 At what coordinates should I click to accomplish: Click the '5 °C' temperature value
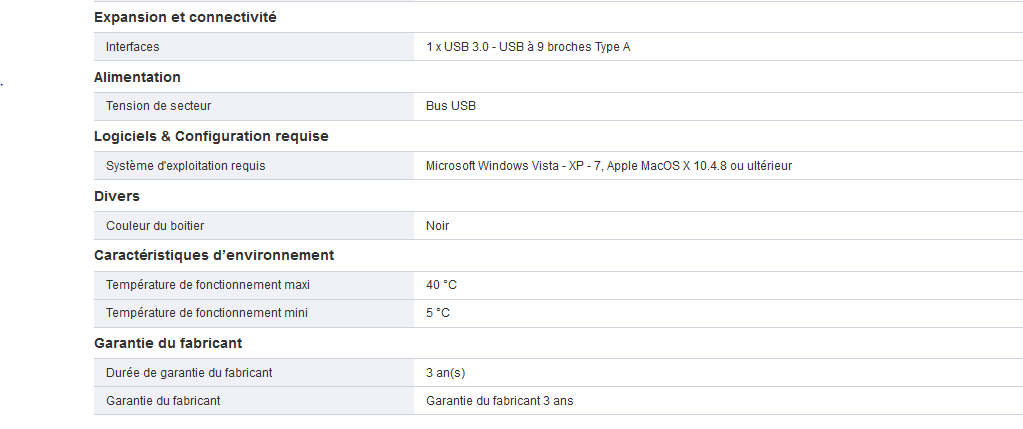438,313
